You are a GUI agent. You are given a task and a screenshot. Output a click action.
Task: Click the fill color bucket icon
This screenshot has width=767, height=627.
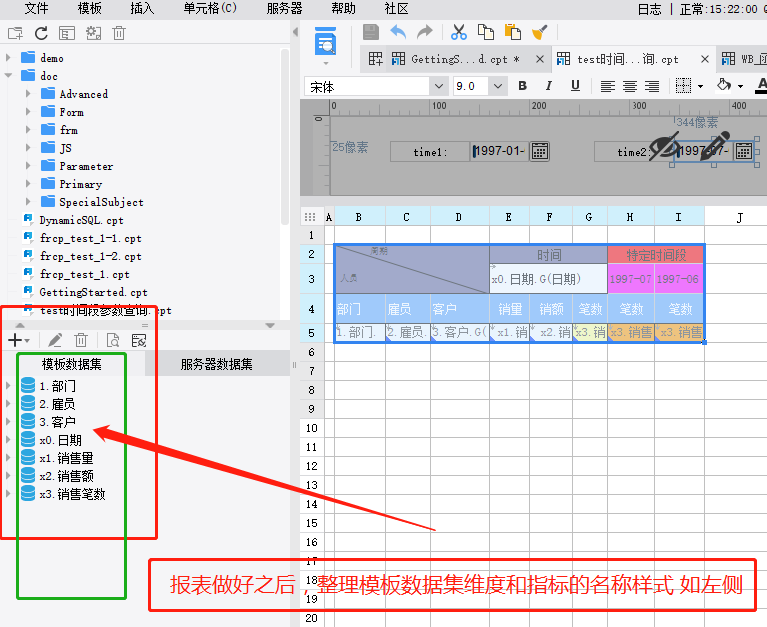pos(724,86)
